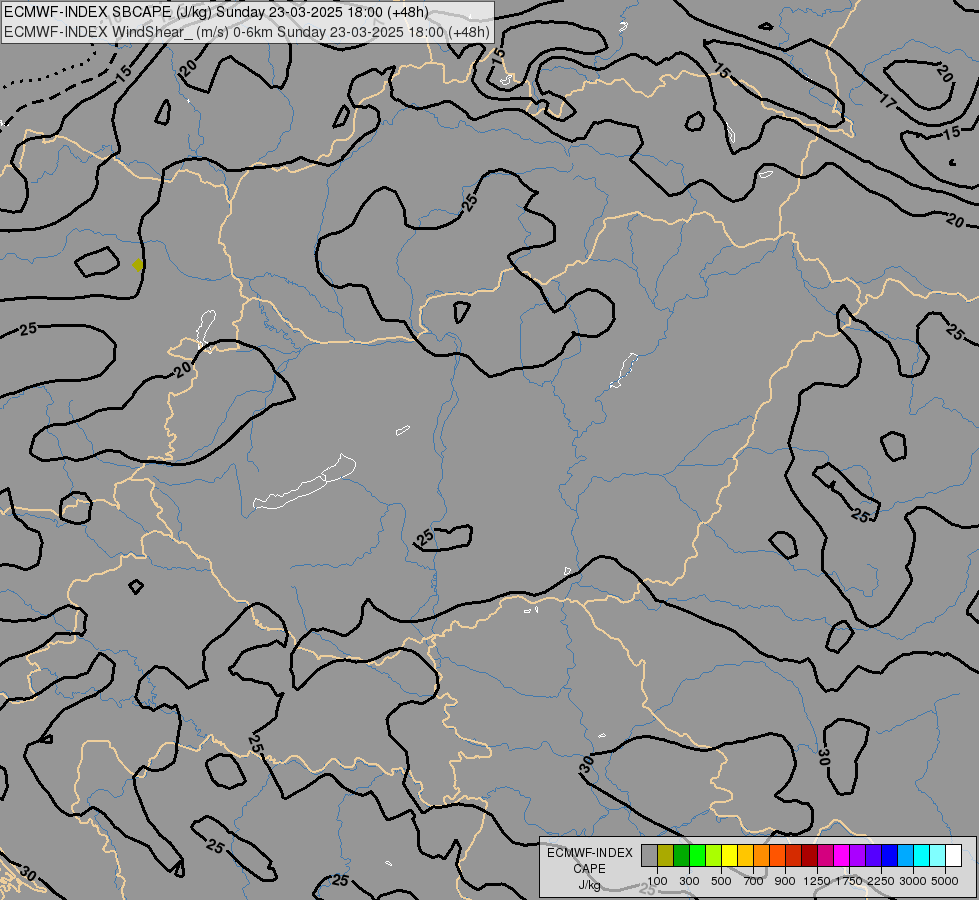
Task: Click the legend value 100
Action: point(657,881)
